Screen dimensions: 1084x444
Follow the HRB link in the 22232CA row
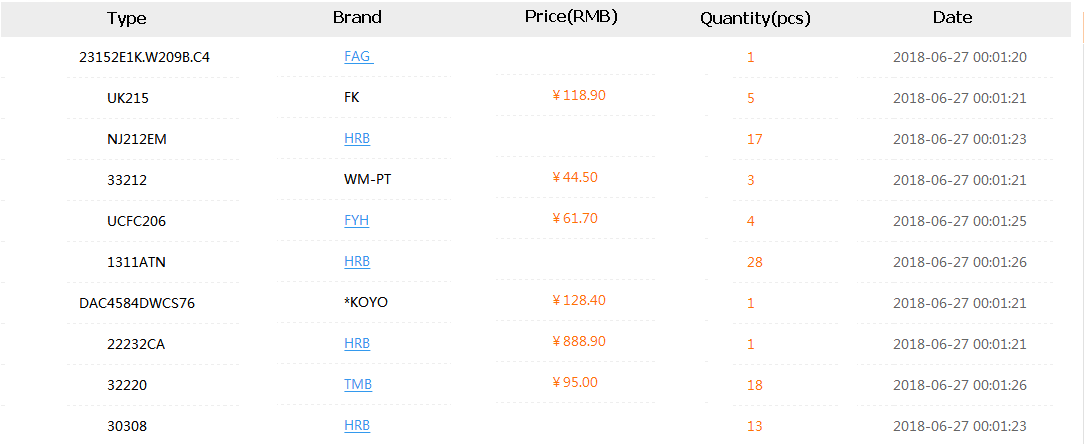(x=357, y=344)
